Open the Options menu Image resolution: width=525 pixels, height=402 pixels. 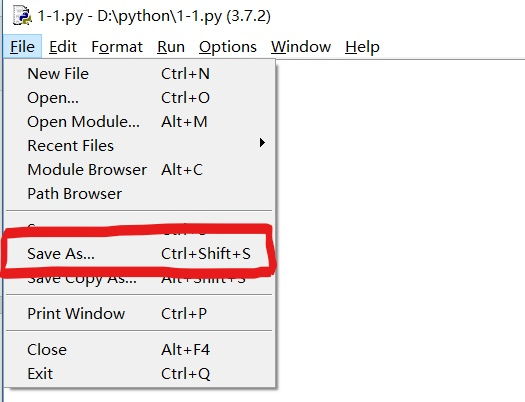coord(228,47)
